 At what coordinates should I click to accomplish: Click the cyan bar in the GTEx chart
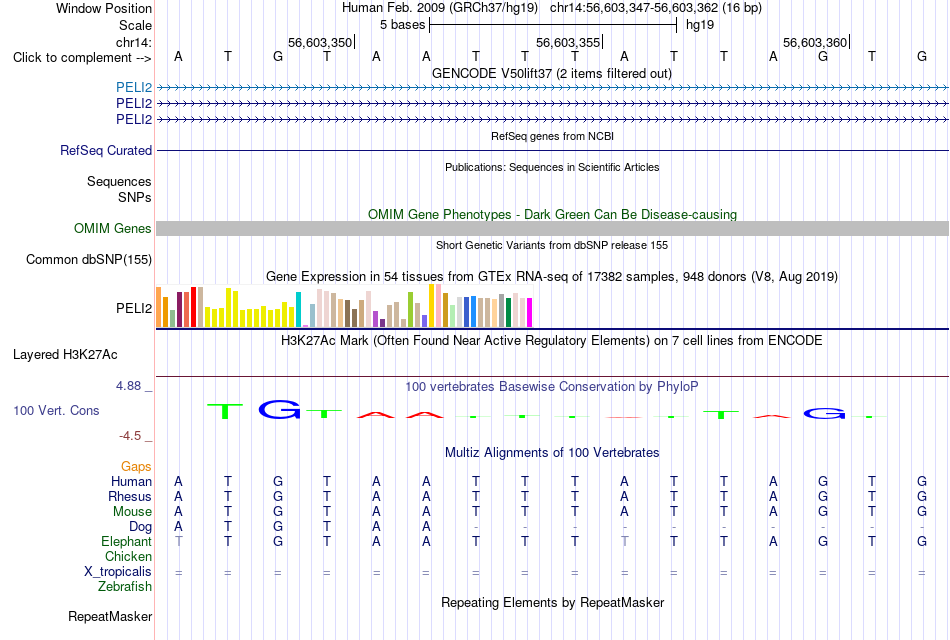point(298,310)
